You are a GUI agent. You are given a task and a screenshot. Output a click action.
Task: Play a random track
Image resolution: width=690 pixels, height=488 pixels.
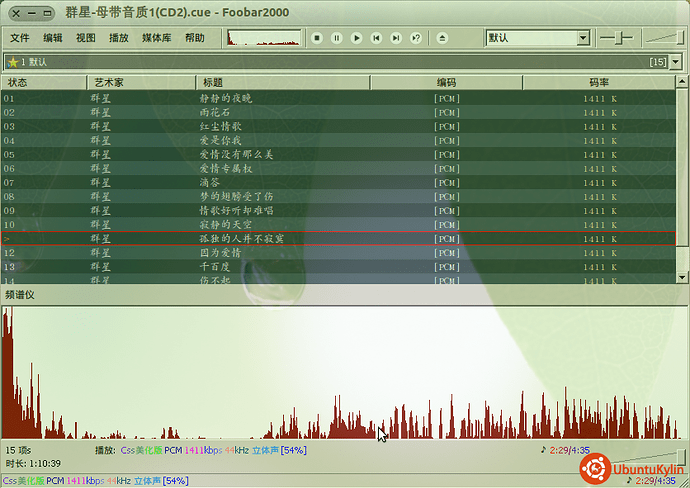coord(416,38)
